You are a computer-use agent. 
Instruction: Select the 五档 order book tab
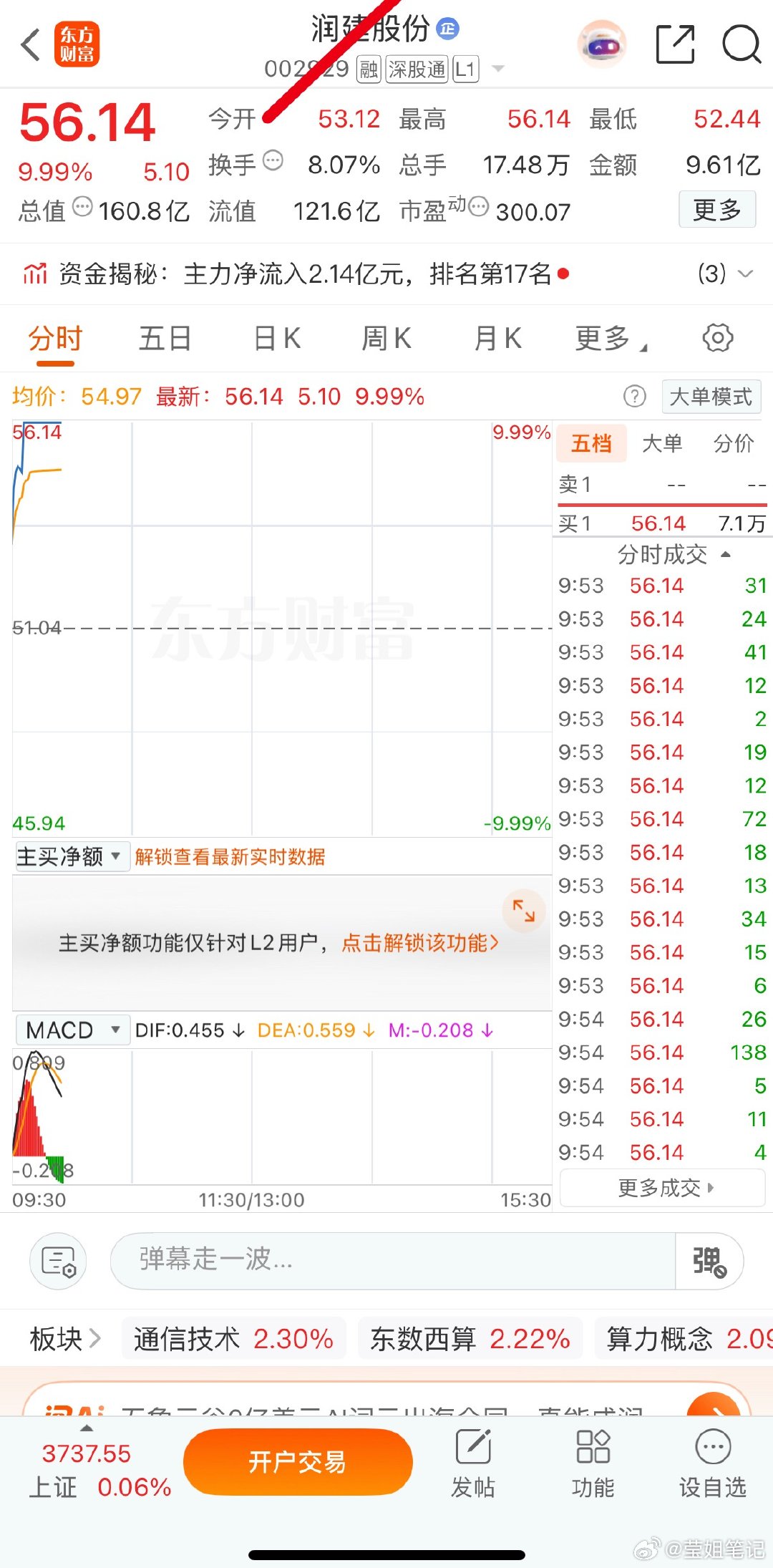(x=591, y=443)
